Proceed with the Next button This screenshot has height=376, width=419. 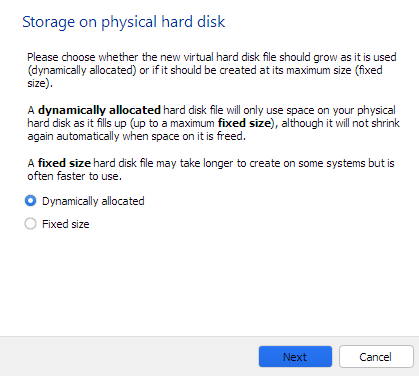tap(295, 357)
